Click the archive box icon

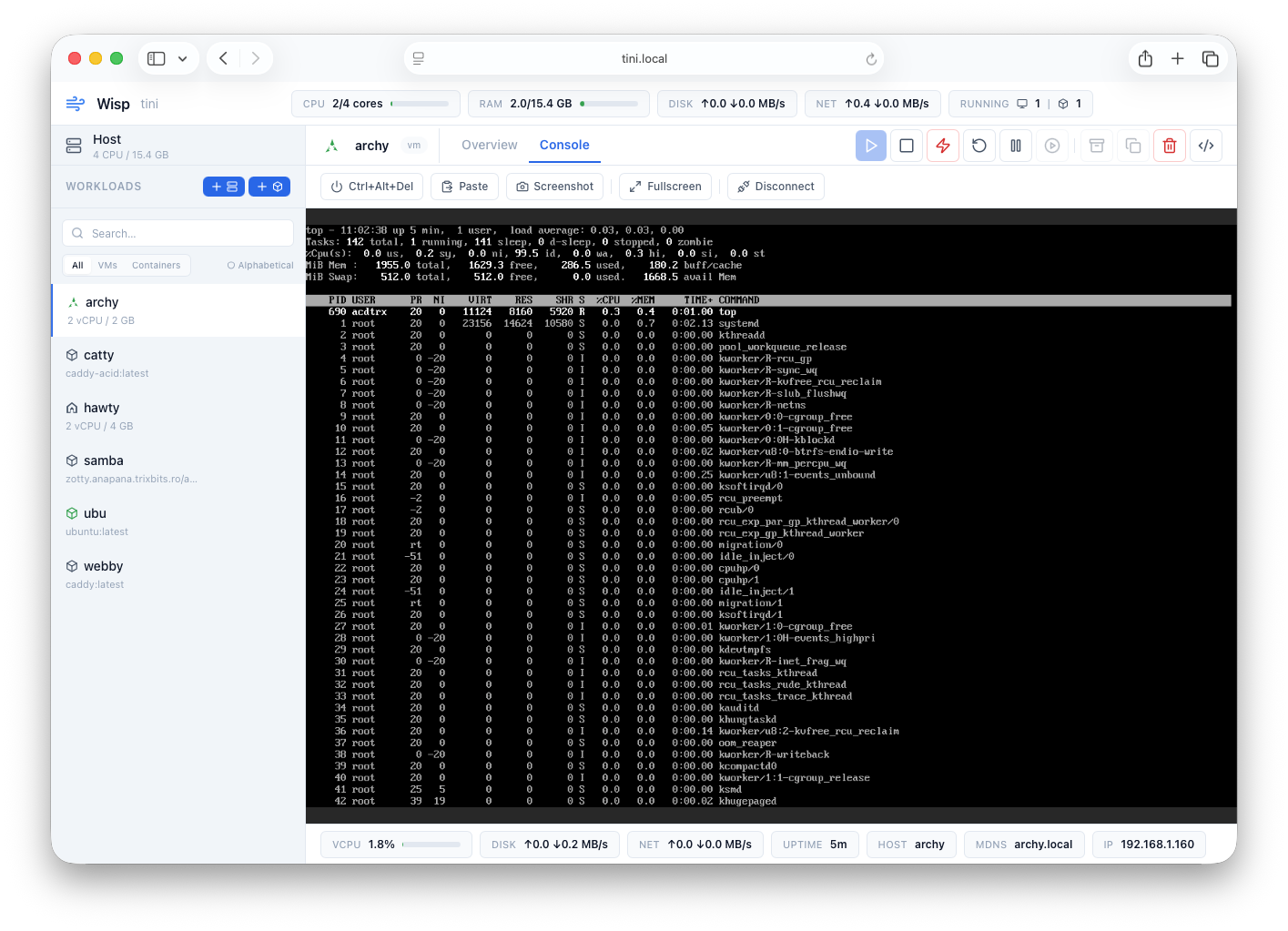1097,146
